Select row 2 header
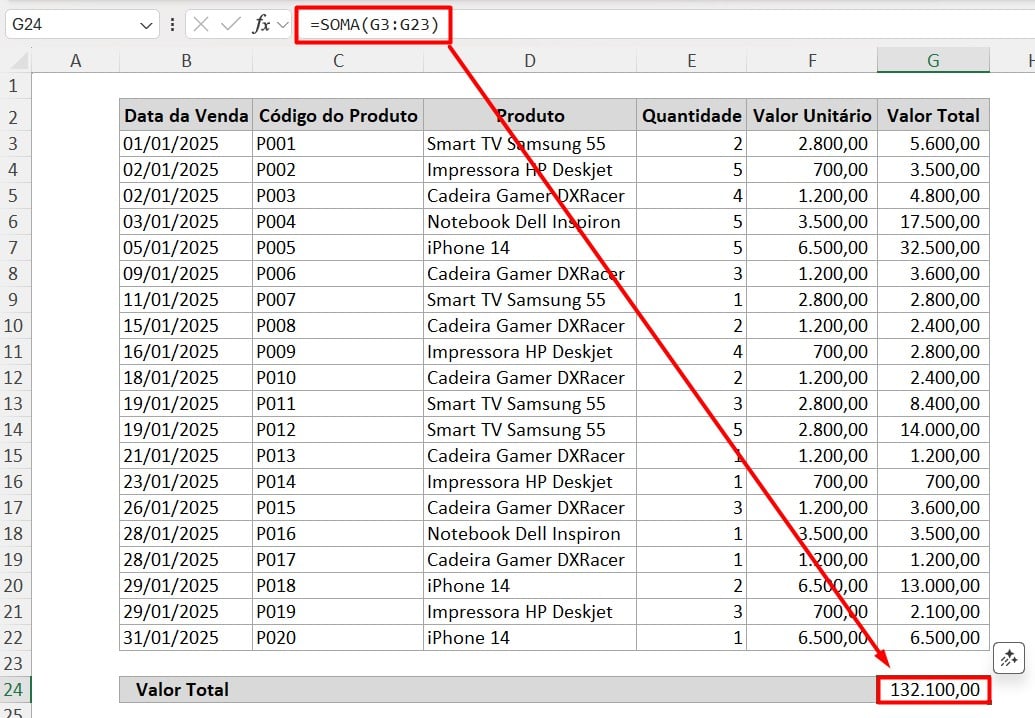The height and width of the screenshot is (718, 1035). [13, 117]
